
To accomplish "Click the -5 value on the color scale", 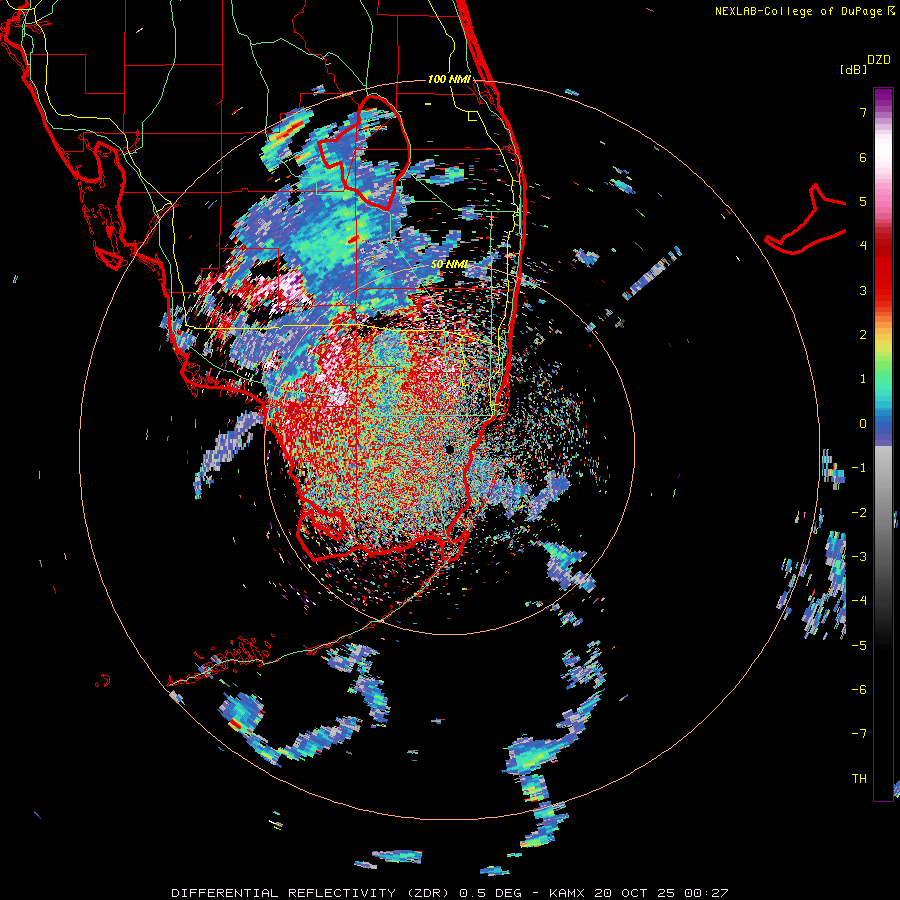I will (859, 646).
